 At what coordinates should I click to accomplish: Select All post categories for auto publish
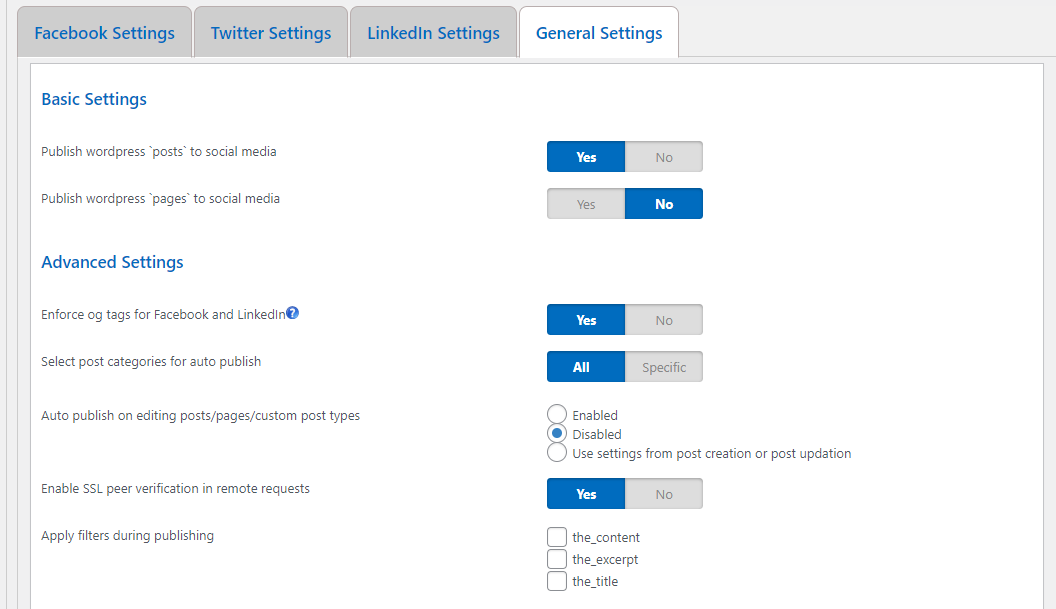pyautogui.click(x=586, y=367)
